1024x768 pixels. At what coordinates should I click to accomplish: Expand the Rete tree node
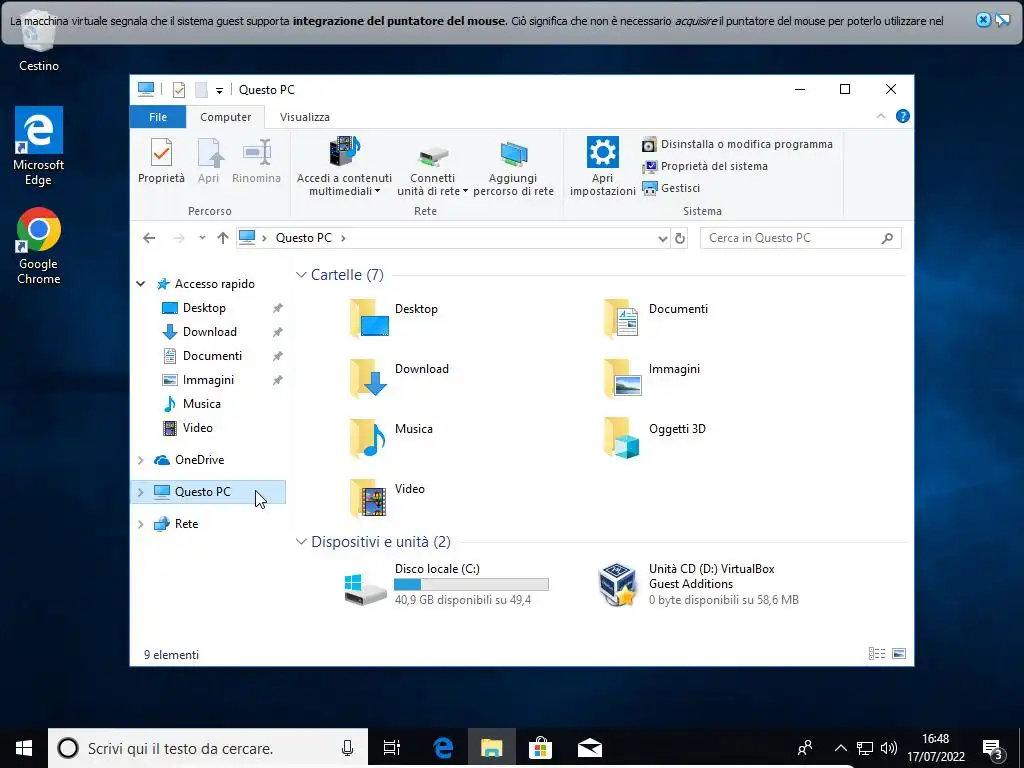tap(140, 524)
